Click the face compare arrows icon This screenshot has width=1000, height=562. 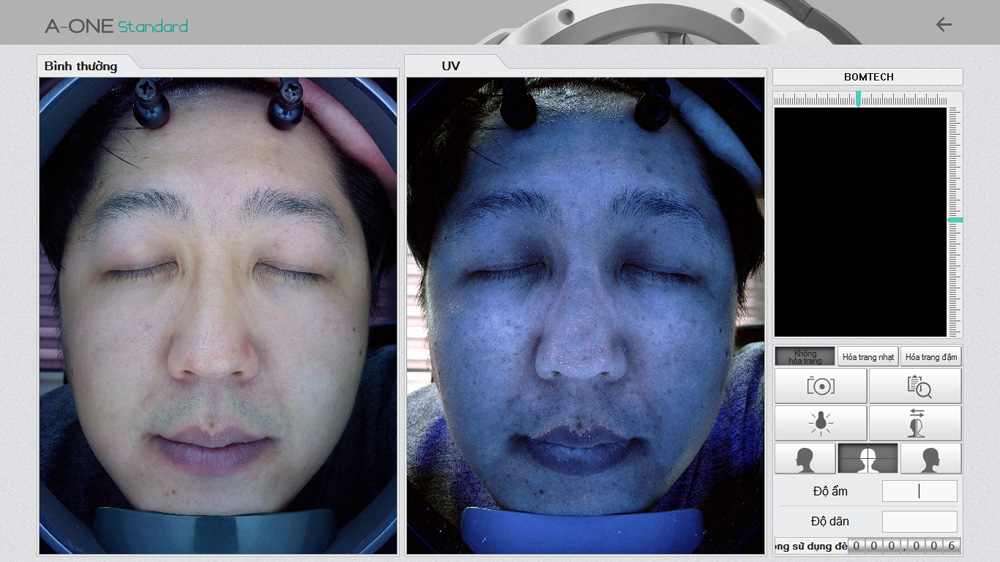click(x=915, y=423)
